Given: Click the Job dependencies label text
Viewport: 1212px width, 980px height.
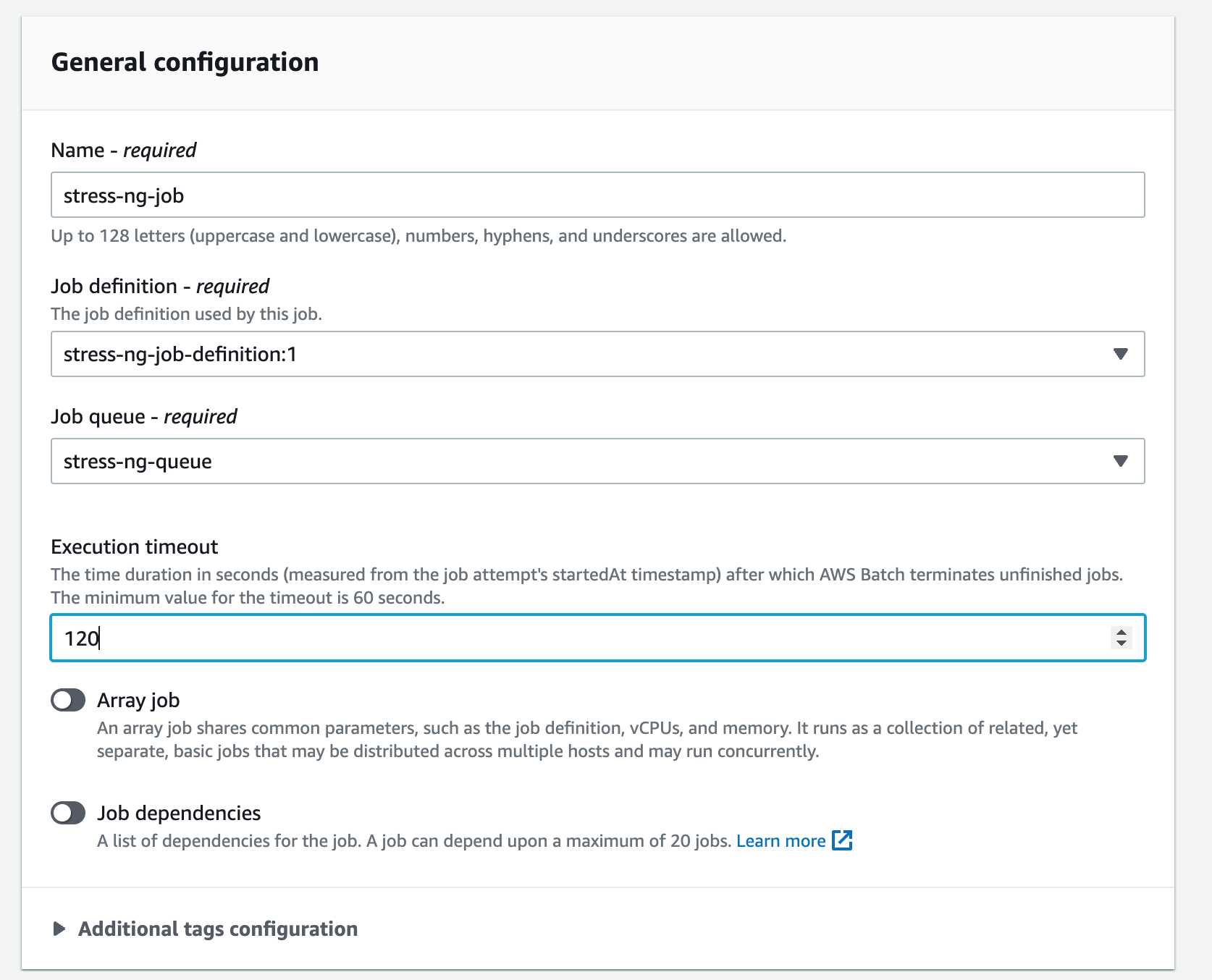Looking at the screenshot, I should [x=179, y=813].
